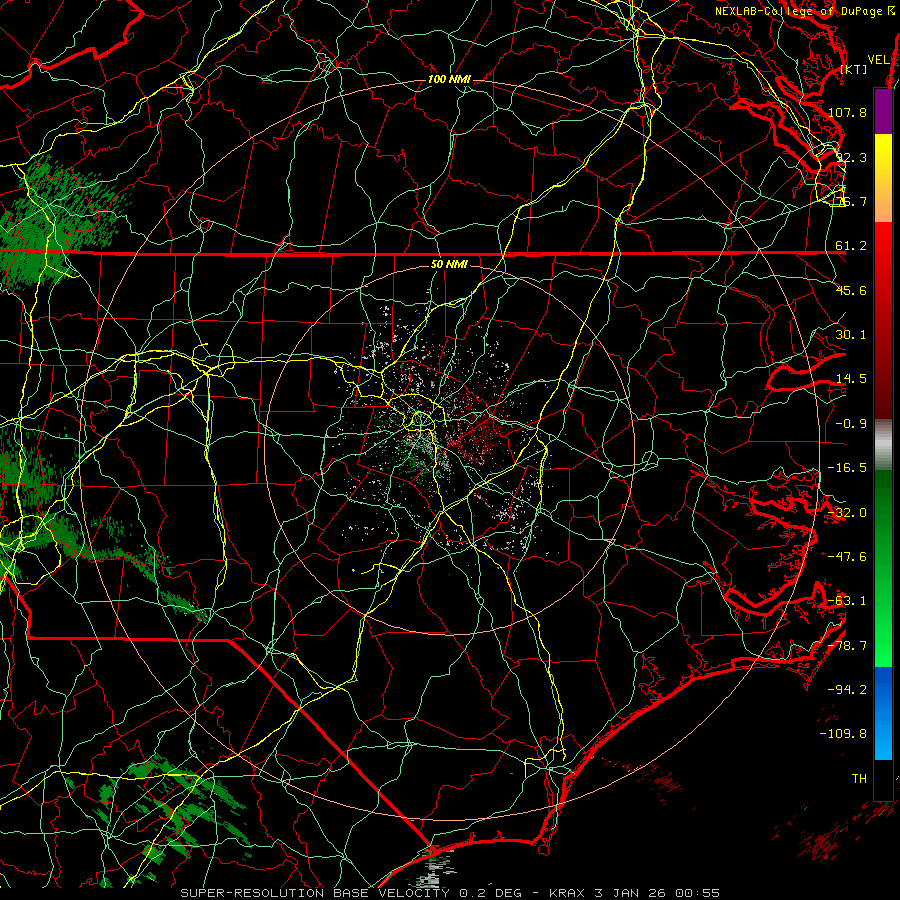This screenshot has width=900, height=900.
Task: Click the "TH" label on the scale
Action: point(859,778)
